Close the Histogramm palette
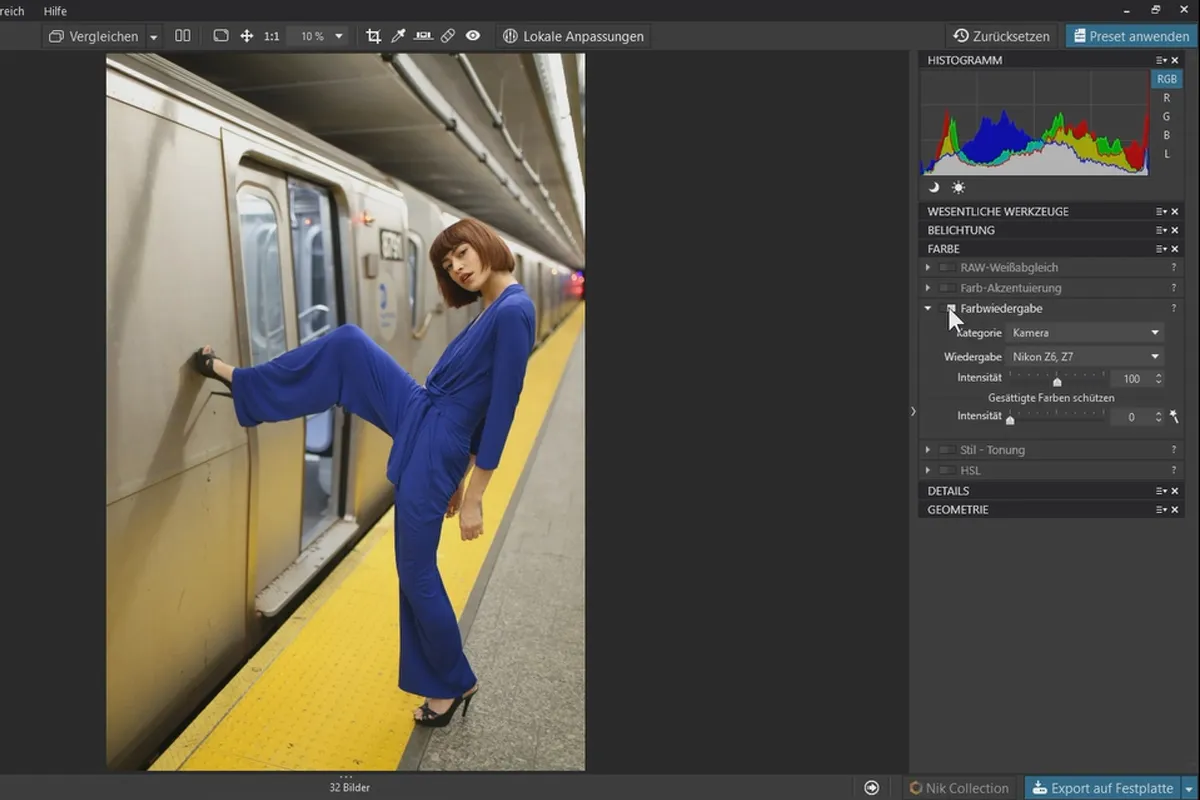Image resolution: width=1200 pixels, height=800 pixels. [x=1175, y=60]
